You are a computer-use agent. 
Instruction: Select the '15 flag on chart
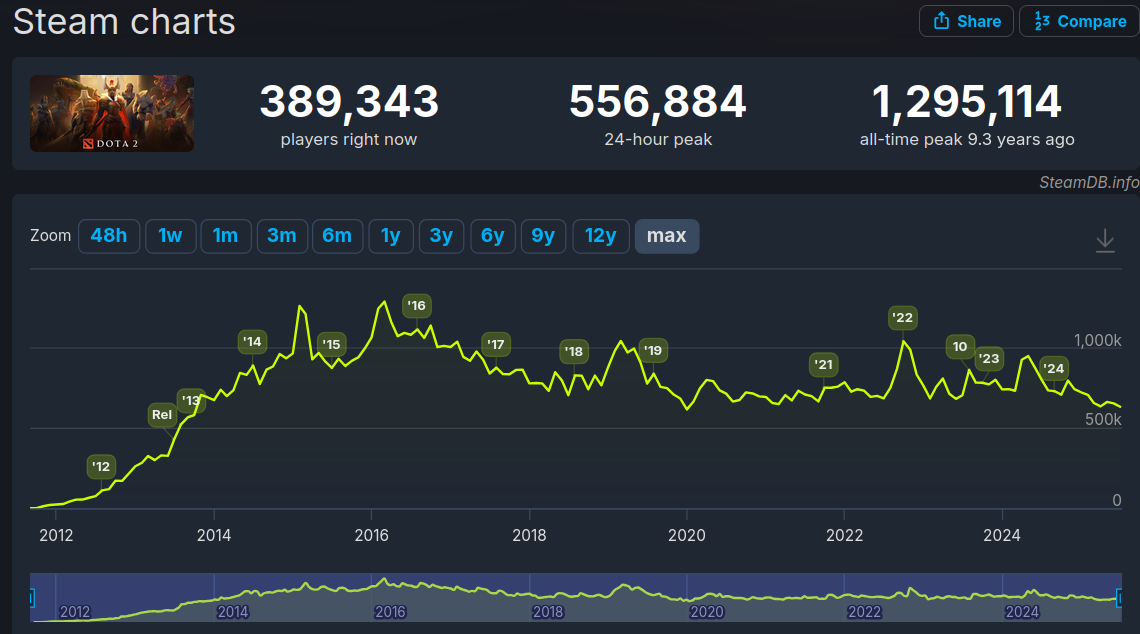(332, 345)
